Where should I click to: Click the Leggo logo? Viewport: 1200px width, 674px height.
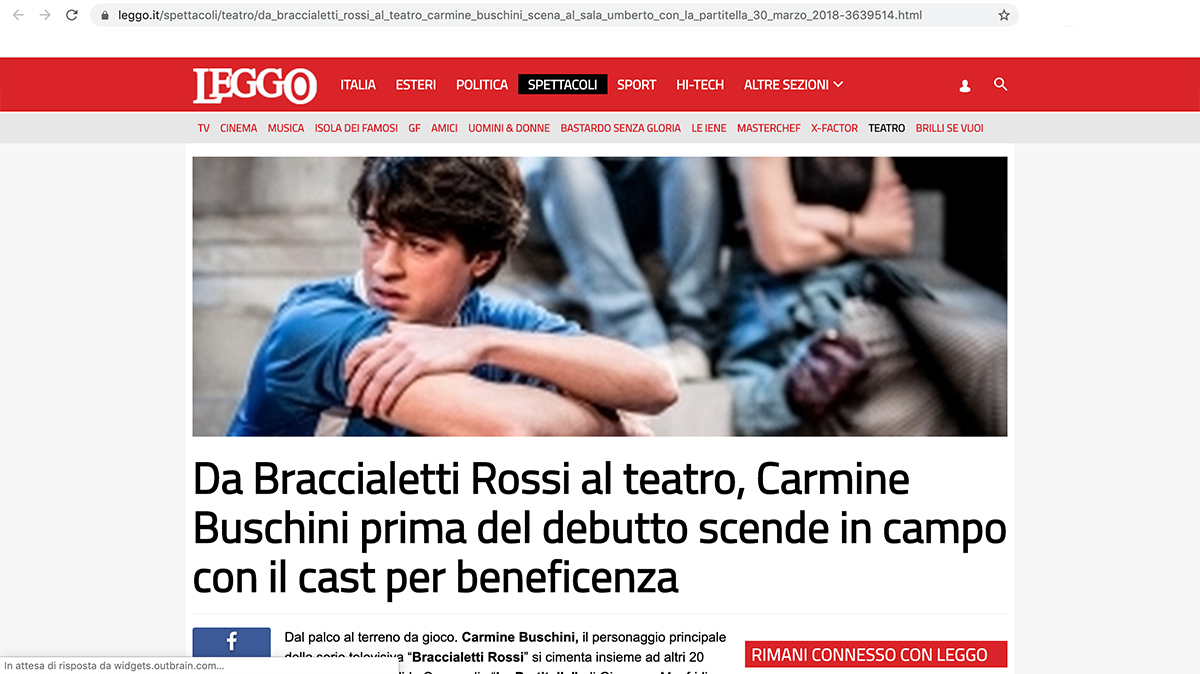click(255, 85)
